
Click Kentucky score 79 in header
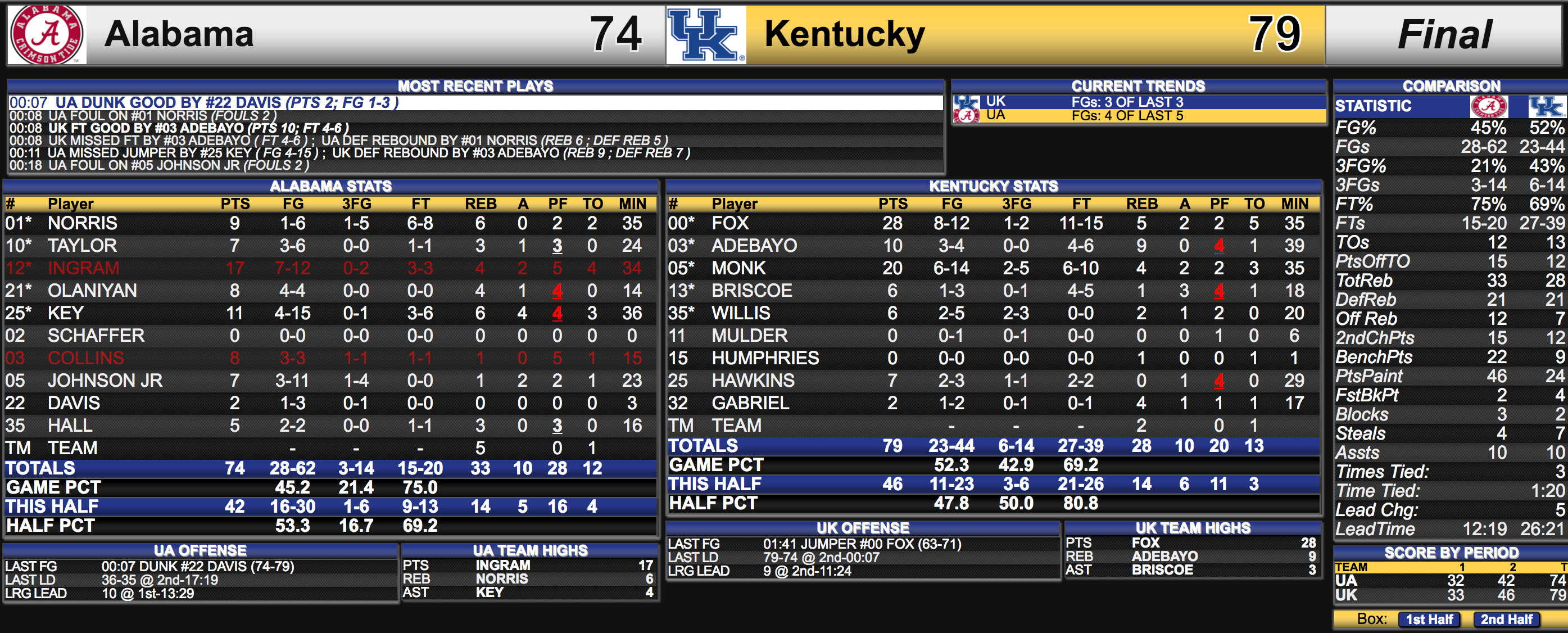point(1274,34)
